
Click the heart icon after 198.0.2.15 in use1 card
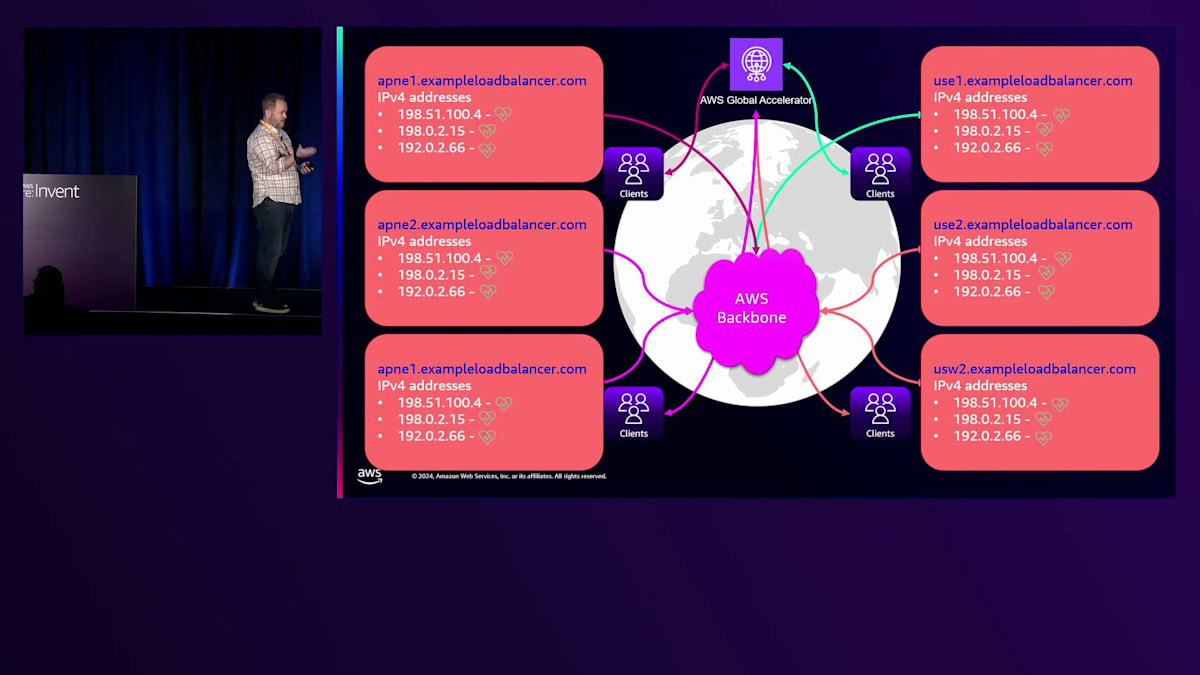tap(1044, 130)
